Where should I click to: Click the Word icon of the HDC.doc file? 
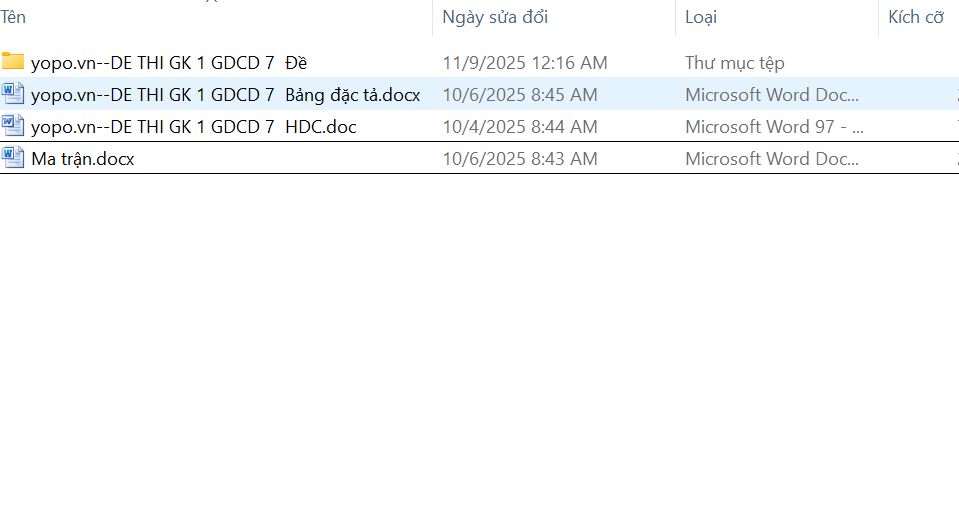pyautogui.click(x=13, y=126)
